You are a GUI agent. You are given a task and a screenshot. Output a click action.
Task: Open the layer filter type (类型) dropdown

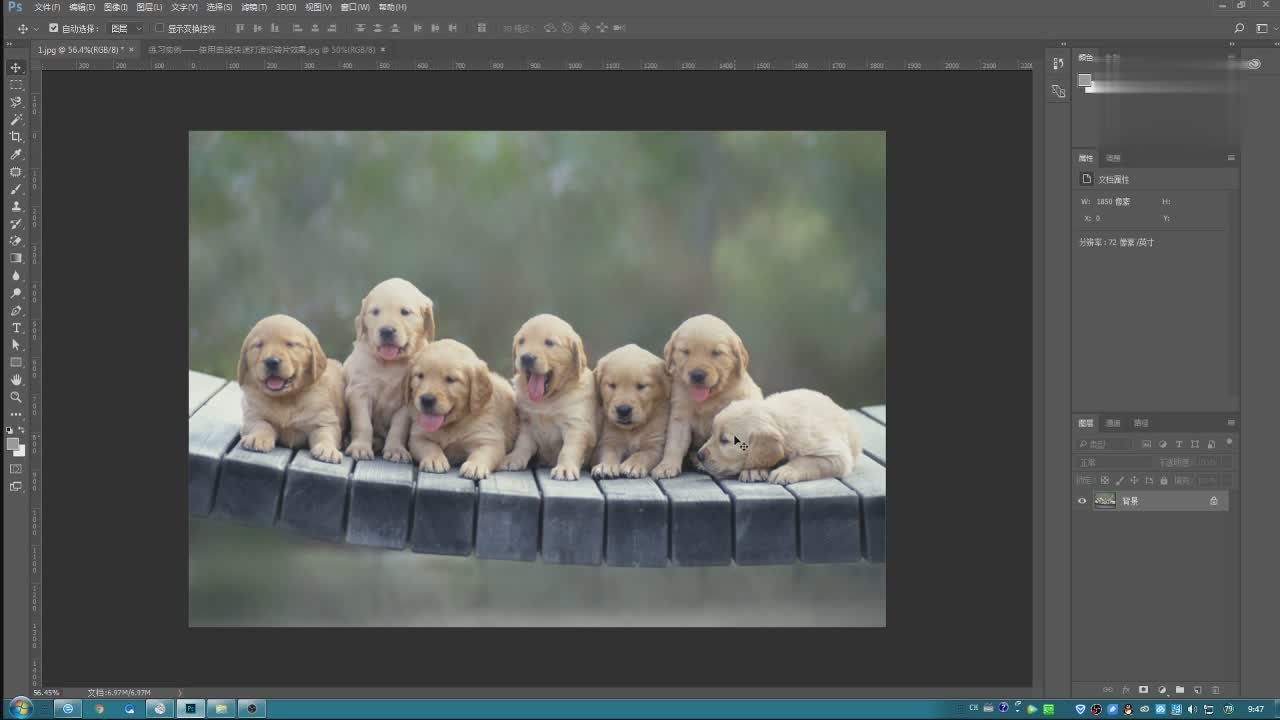coord(1105,444)
